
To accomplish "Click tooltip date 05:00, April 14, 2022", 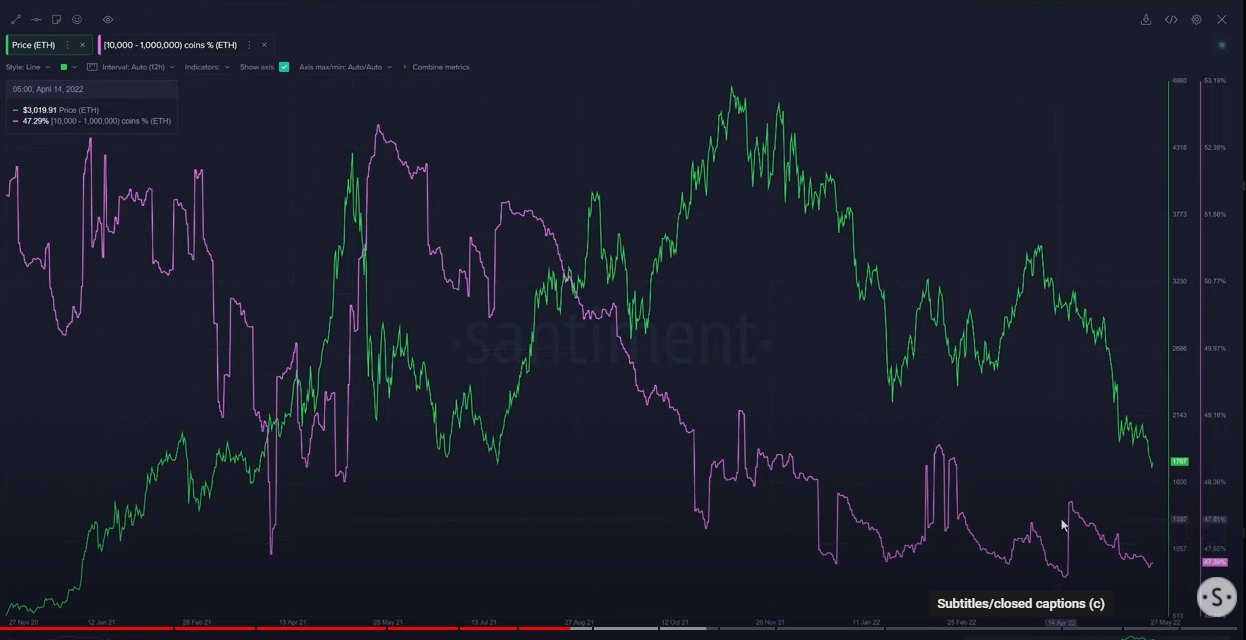I will tap(48, 90).
